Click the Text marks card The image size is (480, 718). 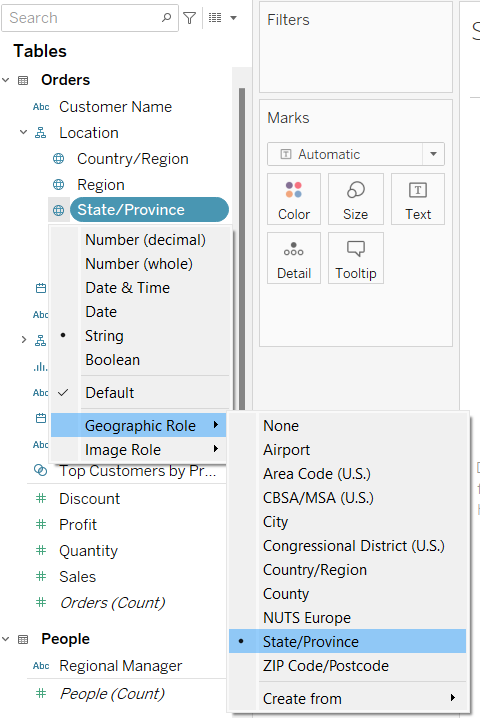pyautogui.click(x=418, y=199)
